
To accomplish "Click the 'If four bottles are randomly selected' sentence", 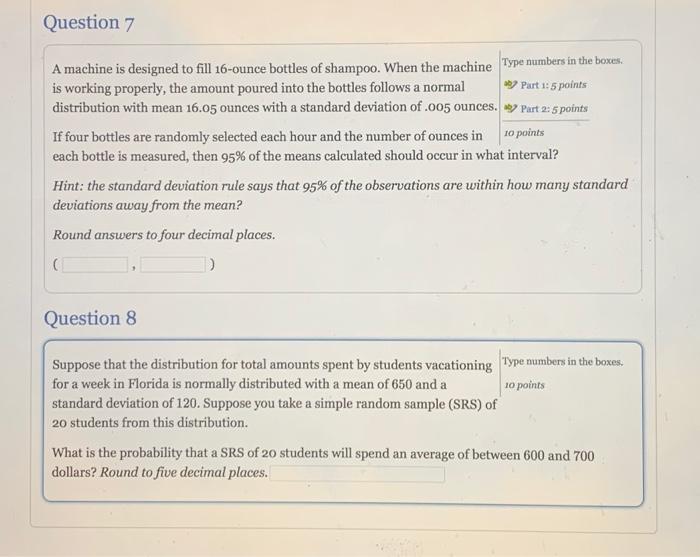I will click(x=305, y=146).
